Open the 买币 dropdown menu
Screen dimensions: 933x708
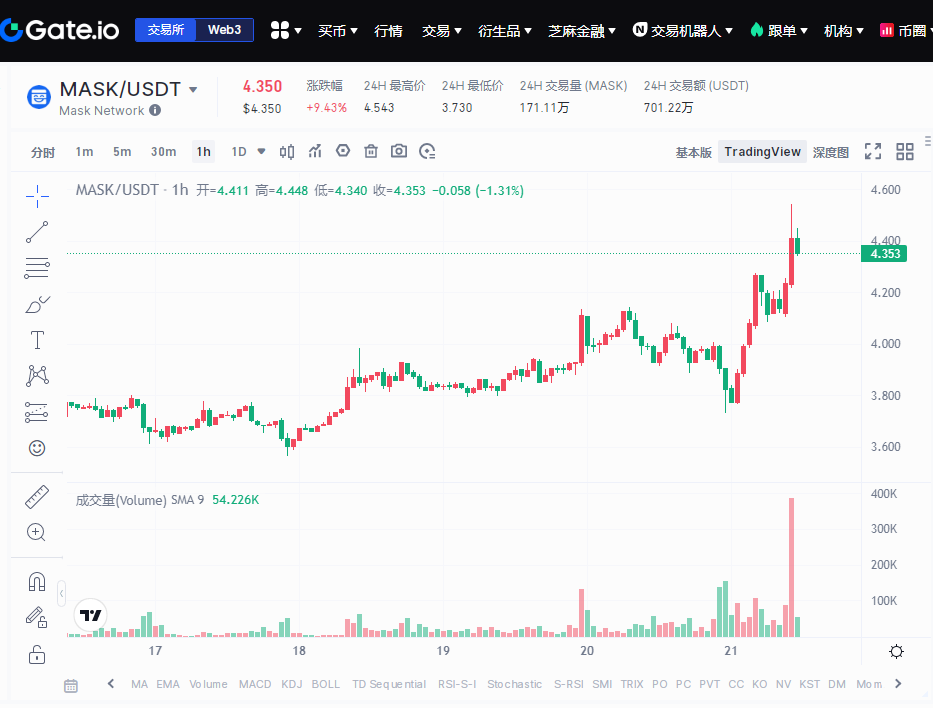[x=337, y=30]
